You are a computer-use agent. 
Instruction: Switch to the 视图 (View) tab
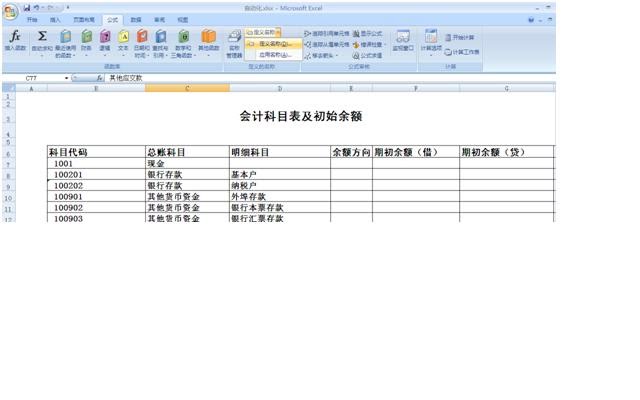click(183, 20)
